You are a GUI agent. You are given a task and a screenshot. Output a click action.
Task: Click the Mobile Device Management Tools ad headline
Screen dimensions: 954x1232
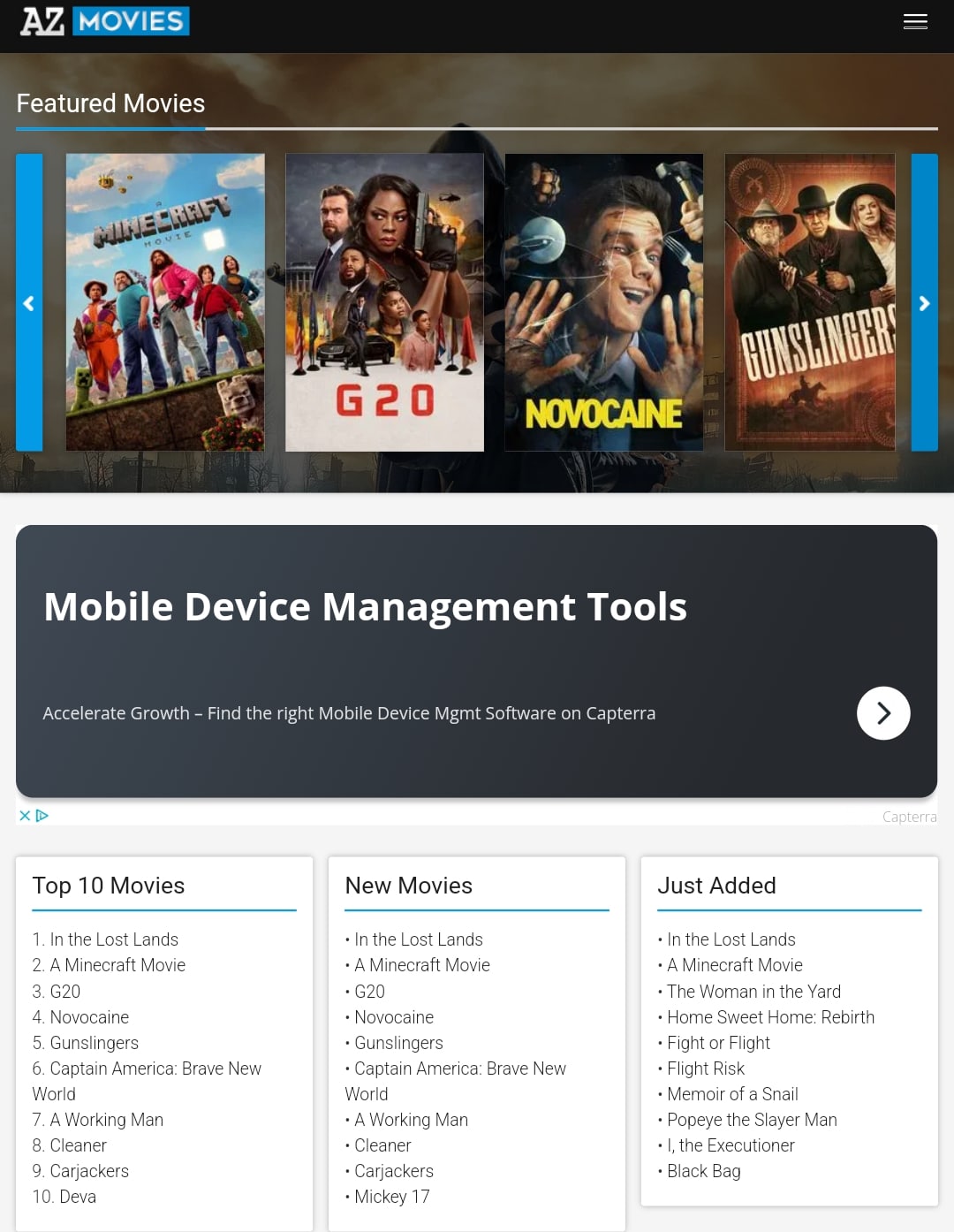coord(366,607)
